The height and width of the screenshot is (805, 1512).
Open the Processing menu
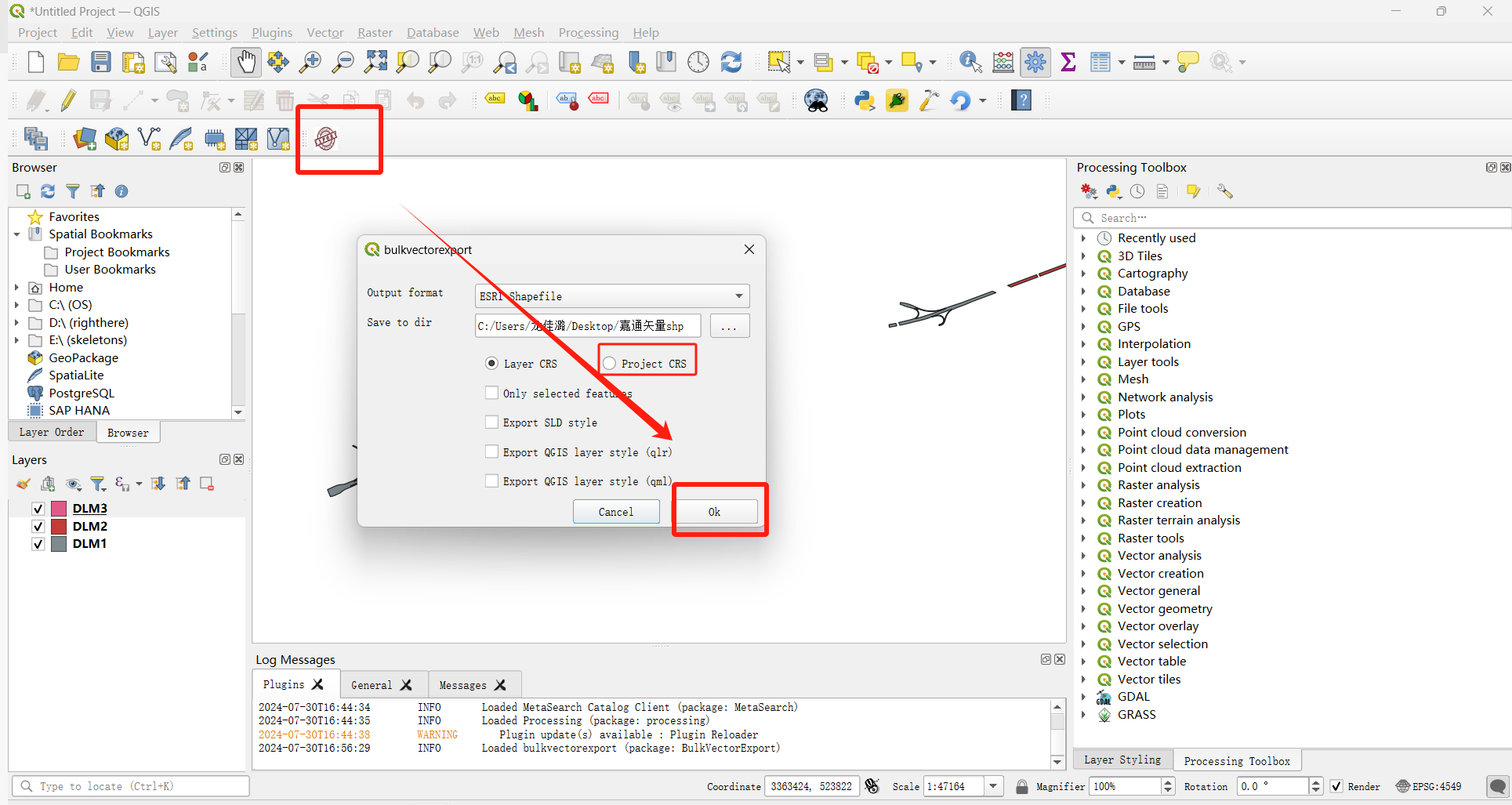tap(588, 32)
